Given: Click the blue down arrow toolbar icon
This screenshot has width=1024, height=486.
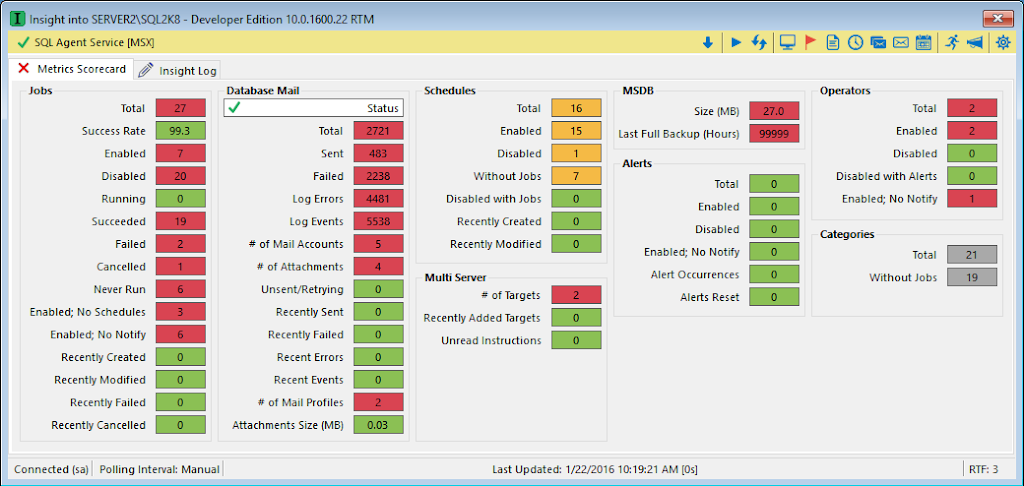Looking at the screenshot, I should coord(707,42).
